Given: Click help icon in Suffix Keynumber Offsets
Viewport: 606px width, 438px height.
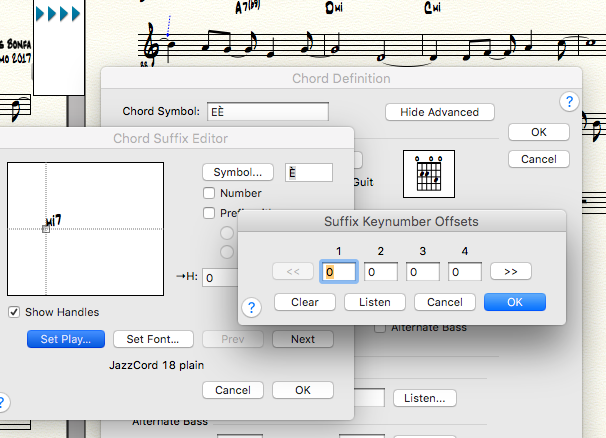Looking at the screenshot, I should click(251, 308).
